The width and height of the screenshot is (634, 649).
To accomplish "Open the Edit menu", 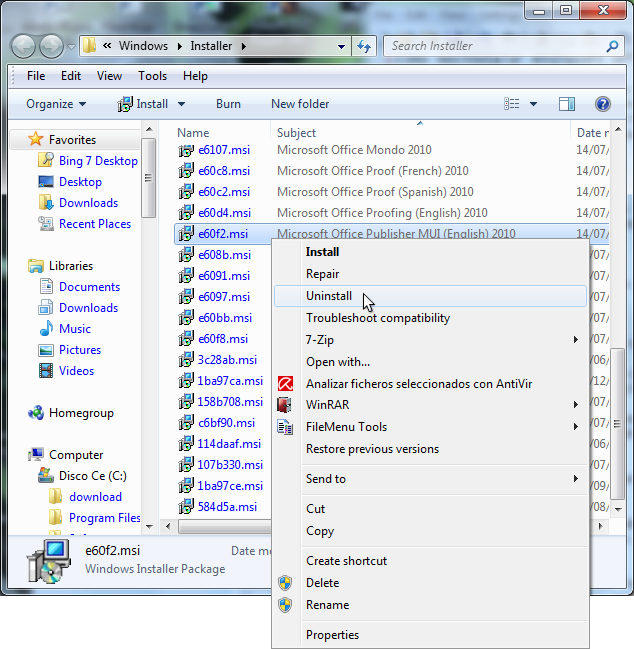I will pyautogui.click(x=71, y=76).
